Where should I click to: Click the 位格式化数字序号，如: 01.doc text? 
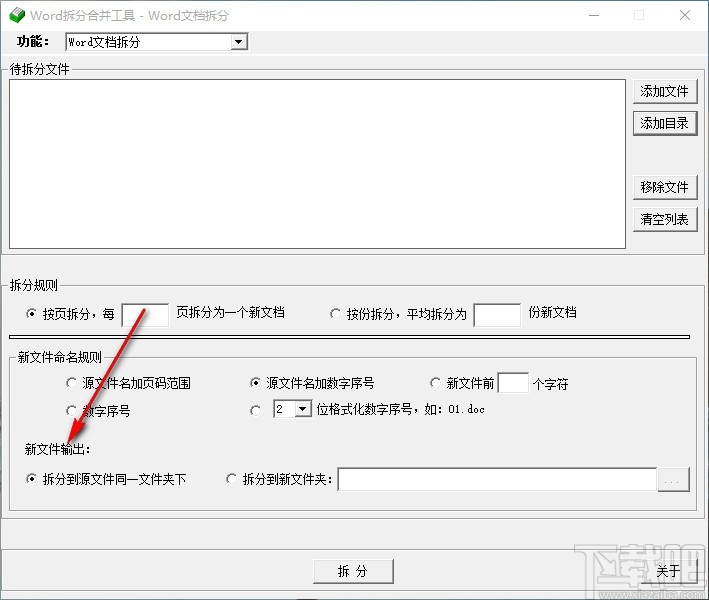401,409
